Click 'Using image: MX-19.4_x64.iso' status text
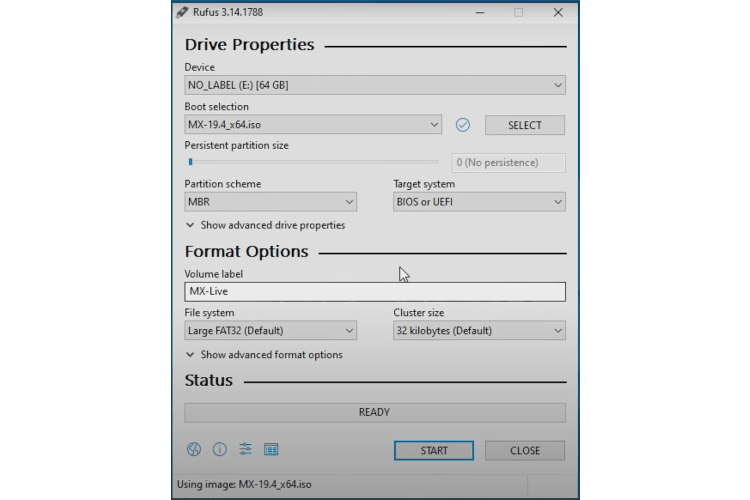 244,484
